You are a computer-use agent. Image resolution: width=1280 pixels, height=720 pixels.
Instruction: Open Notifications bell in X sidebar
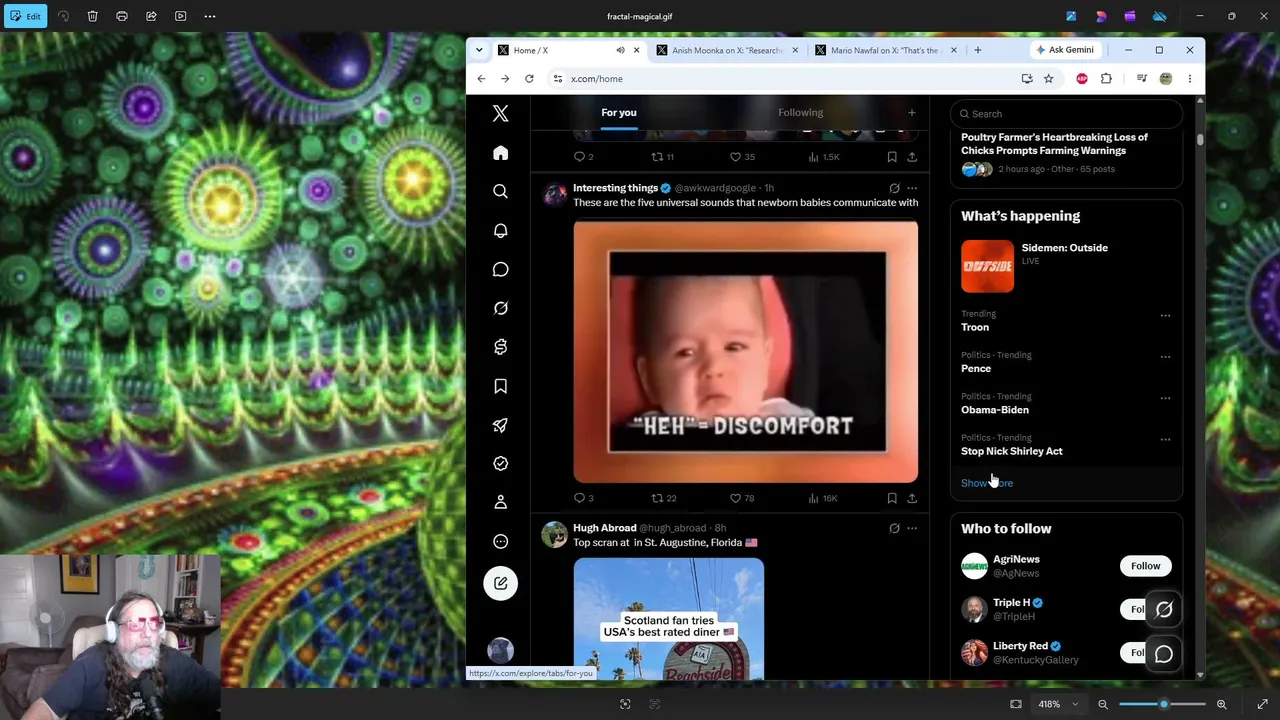(x=500, y=230)
